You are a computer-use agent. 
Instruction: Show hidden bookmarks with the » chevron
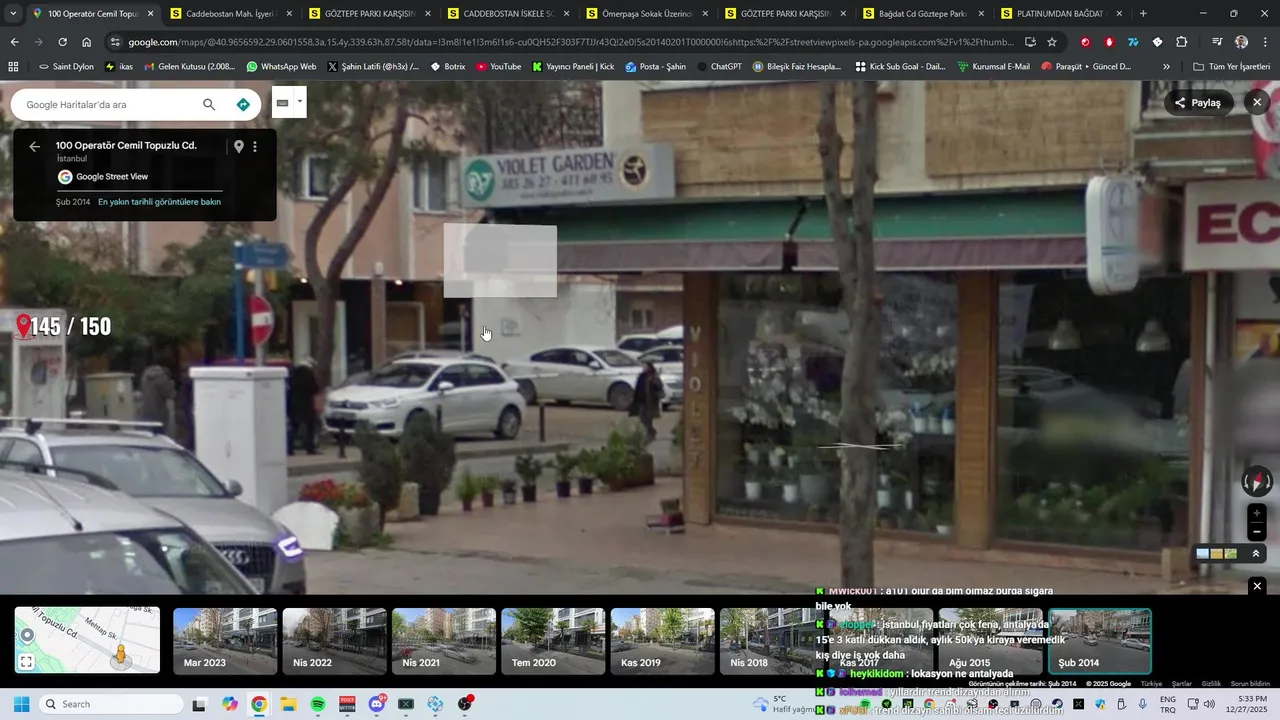[x=1166, y=66]
